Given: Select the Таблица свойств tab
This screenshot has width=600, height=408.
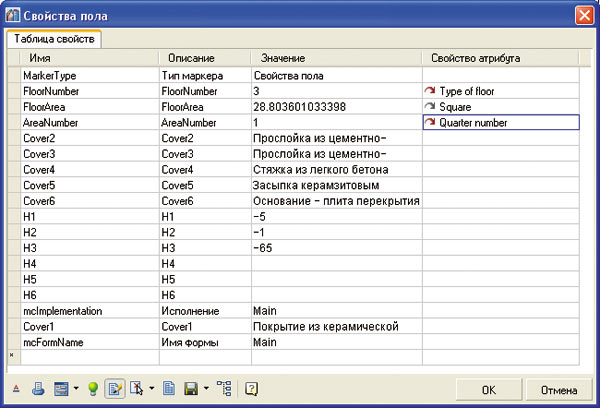Looking at the screenshot, I should (54, 39).
